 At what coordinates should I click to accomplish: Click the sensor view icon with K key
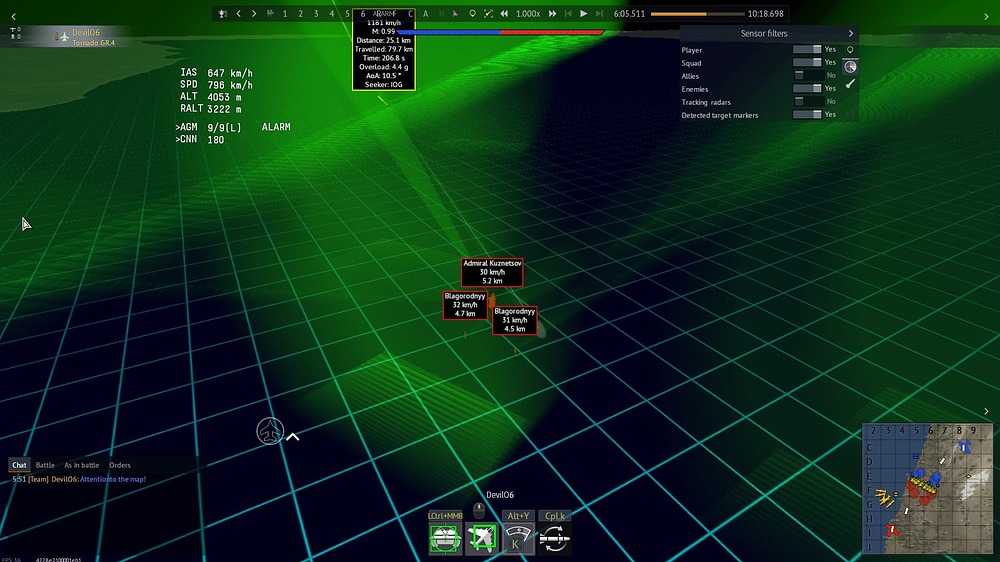click(518, 538)
